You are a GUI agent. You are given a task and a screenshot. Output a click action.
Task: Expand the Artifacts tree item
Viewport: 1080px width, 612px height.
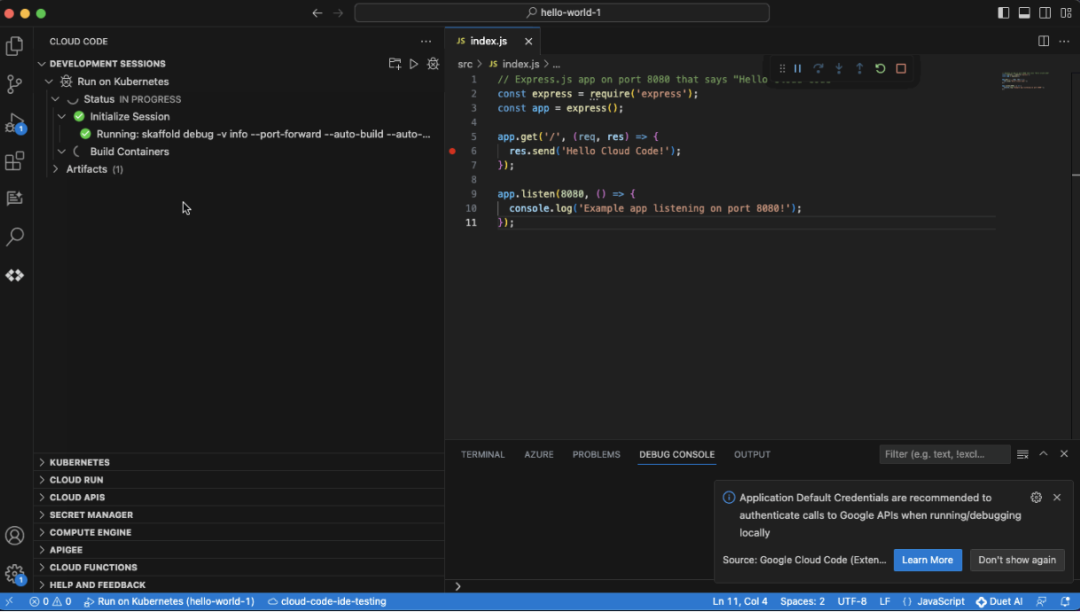click(56, 169)
